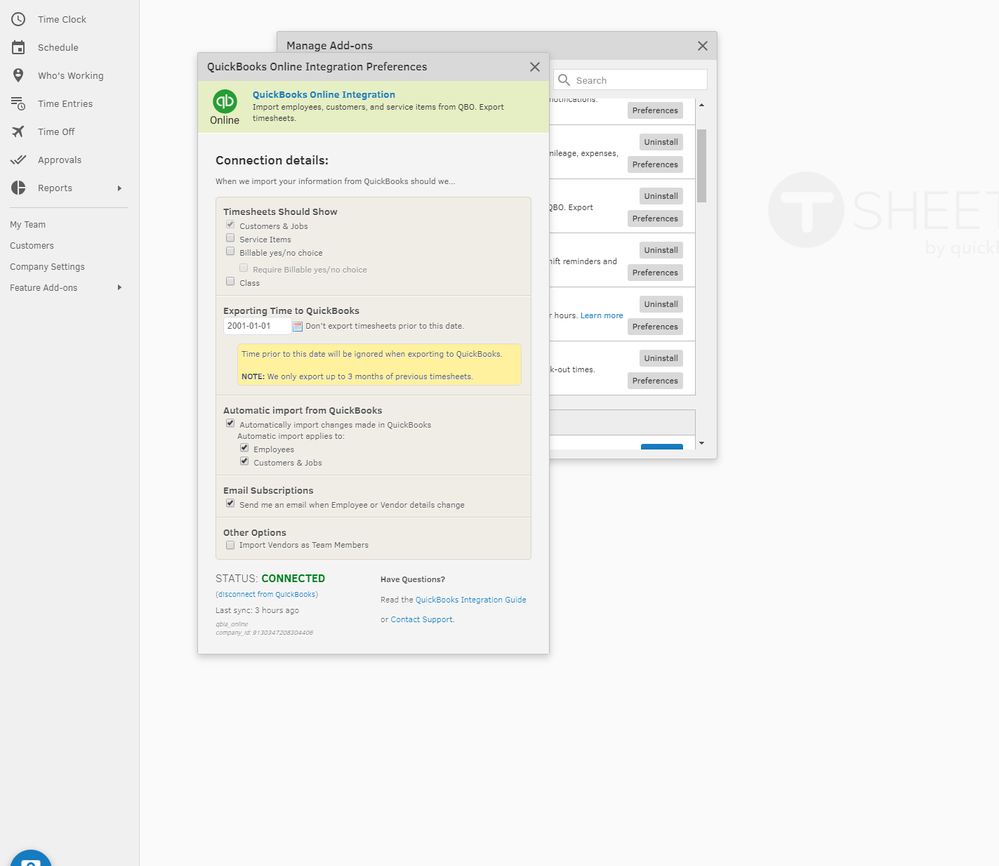
Task: Expand the Reports submenu arrow
Action: coord(119,188)
